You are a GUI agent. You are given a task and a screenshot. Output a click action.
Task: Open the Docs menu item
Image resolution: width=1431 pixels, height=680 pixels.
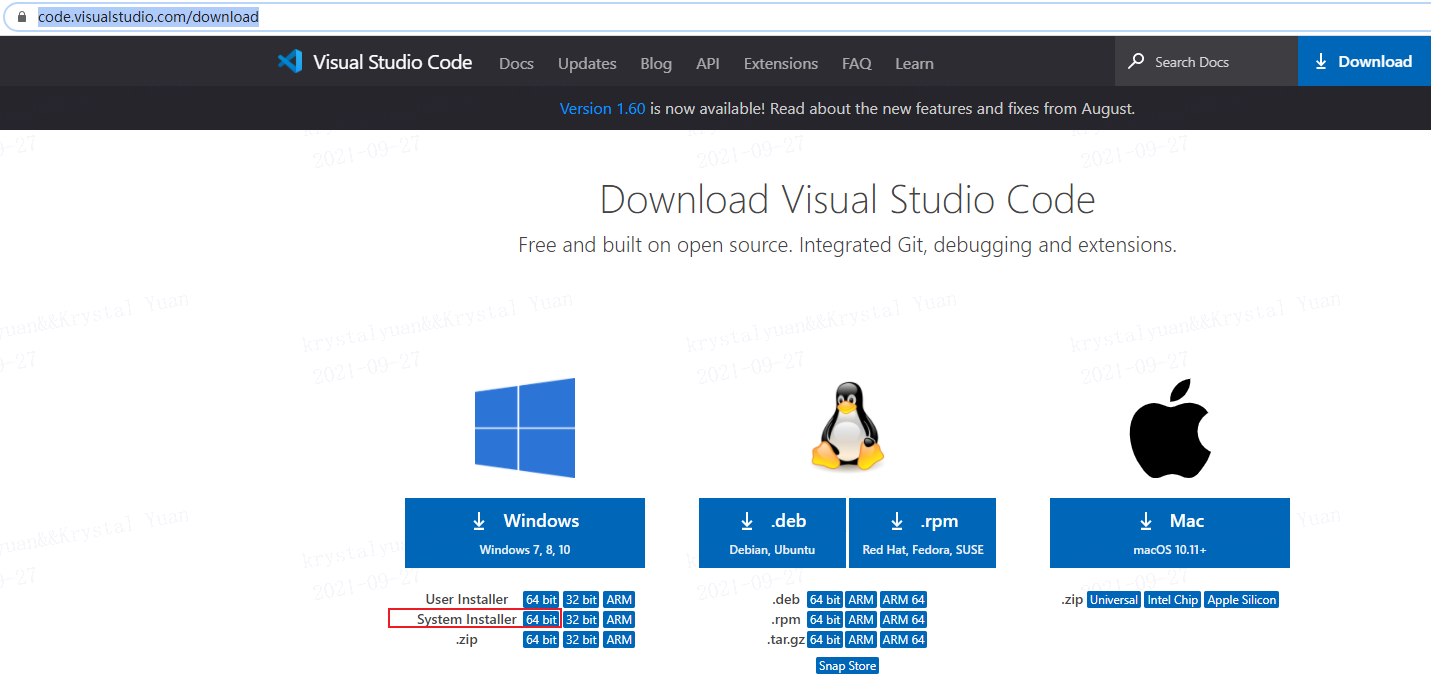click(x=516, y=63)
